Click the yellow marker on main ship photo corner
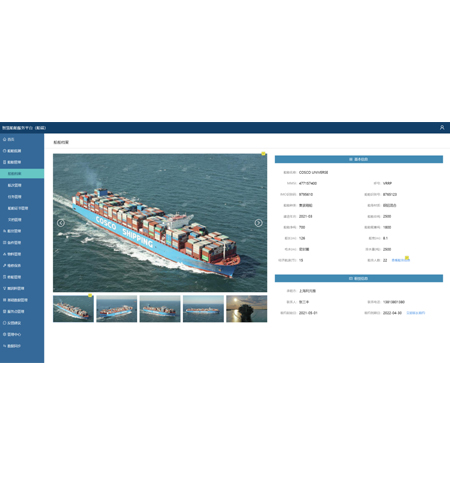The height and width of the screenshot is (485, 450). pos(263,154)
